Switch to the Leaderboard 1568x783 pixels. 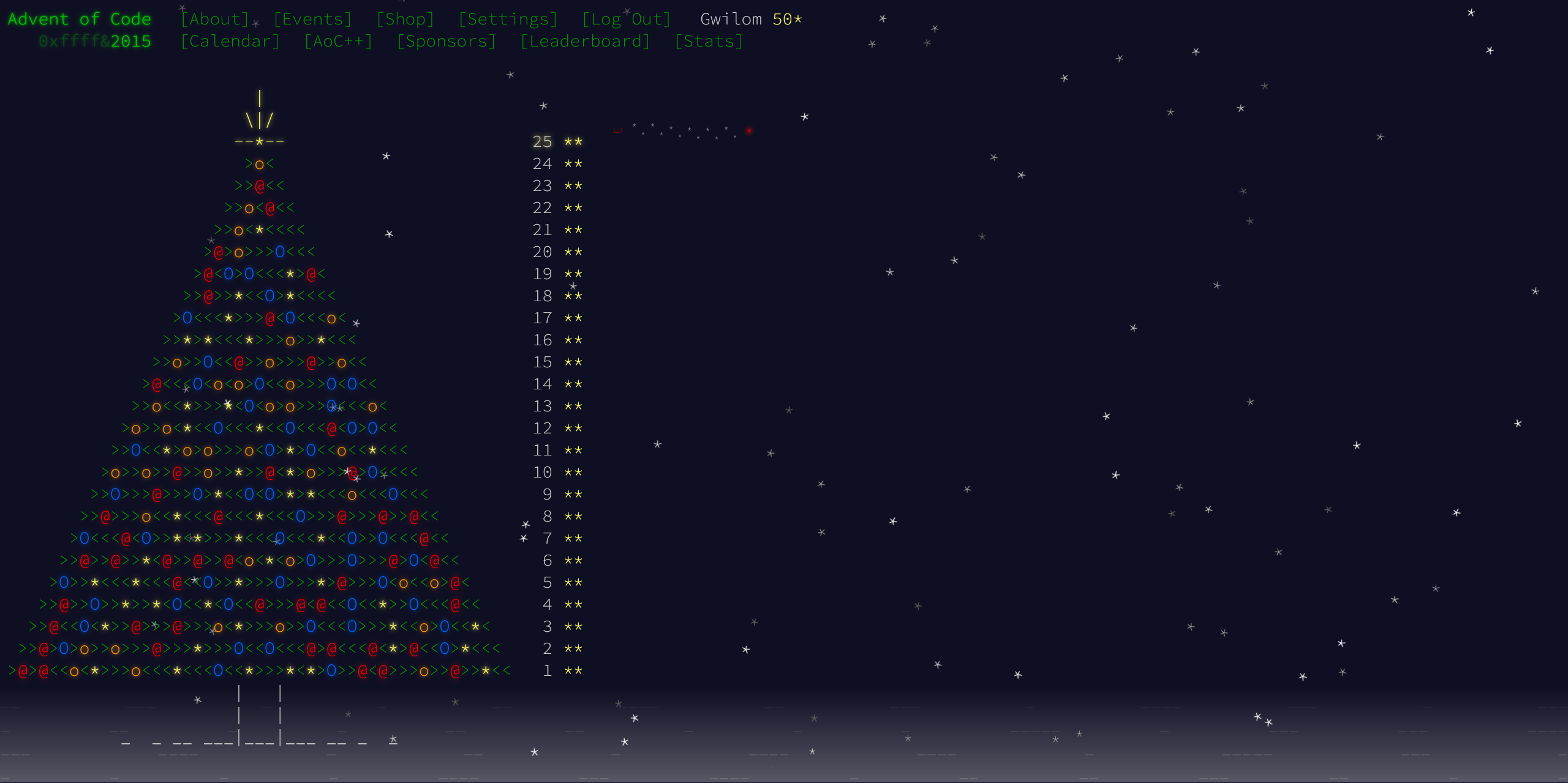[586, 41]
